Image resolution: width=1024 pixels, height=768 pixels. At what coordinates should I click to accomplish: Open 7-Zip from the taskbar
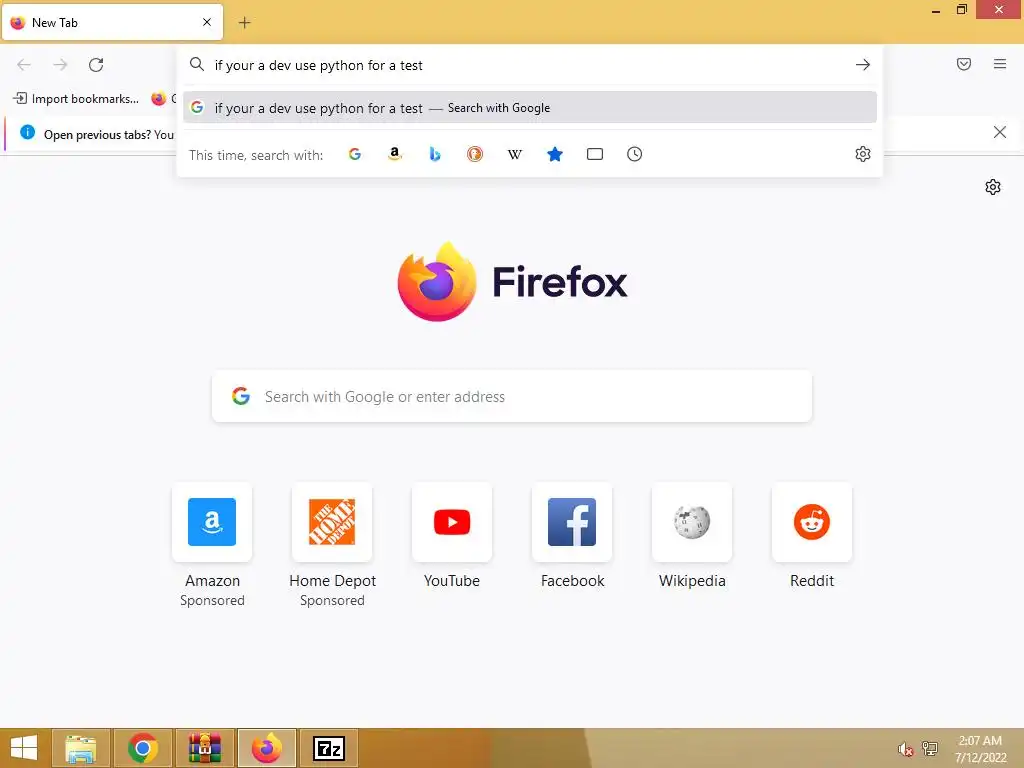329,748
